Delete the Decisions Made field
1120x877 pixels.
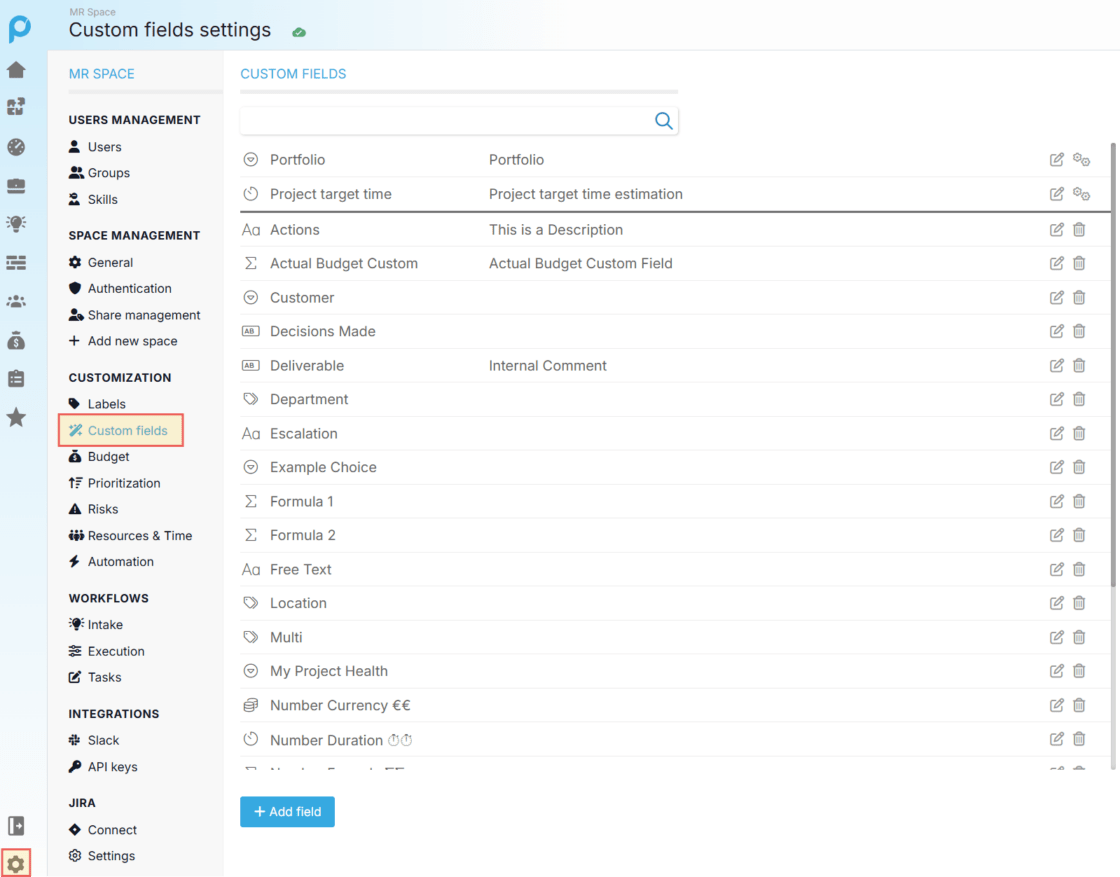(x=1079, y=331)
